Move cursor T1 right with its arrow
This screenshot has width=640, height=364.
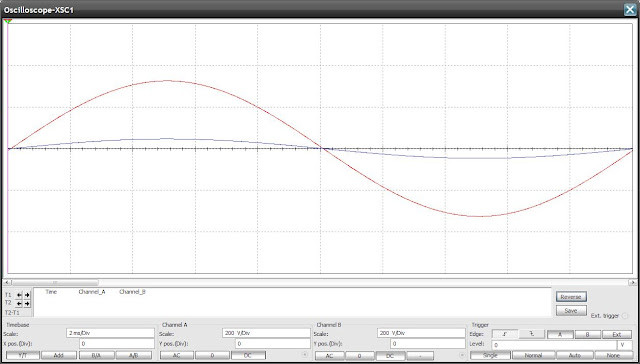[x=27, y=295]
